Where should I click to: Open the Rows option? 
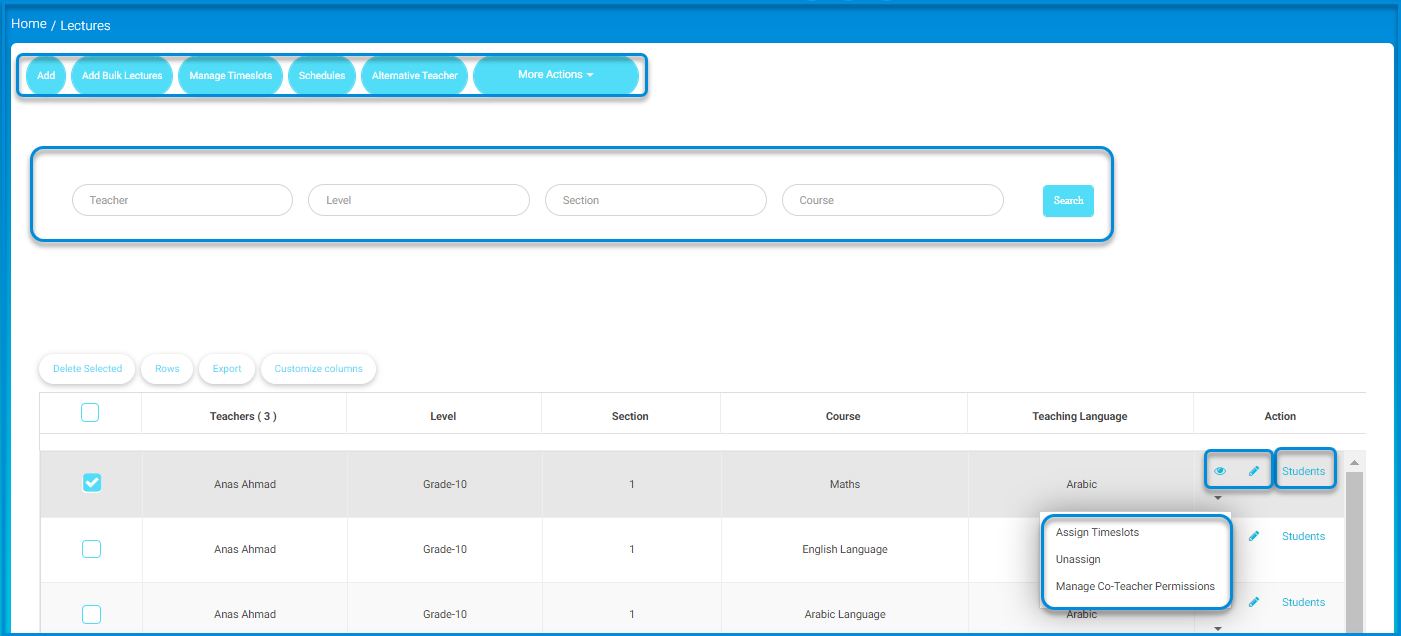[167, 369]
